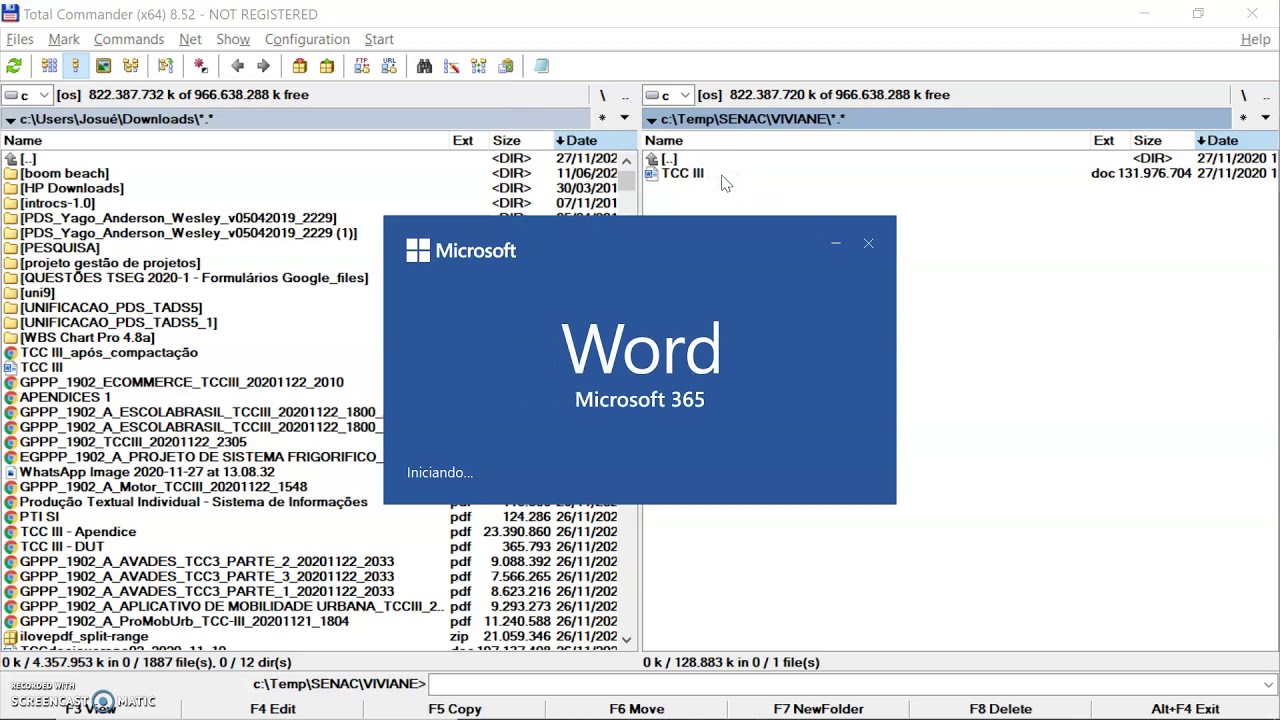Click triangle before Downloads path in left panel
This screenshot has height=720, width=1280.
(10, 120)
